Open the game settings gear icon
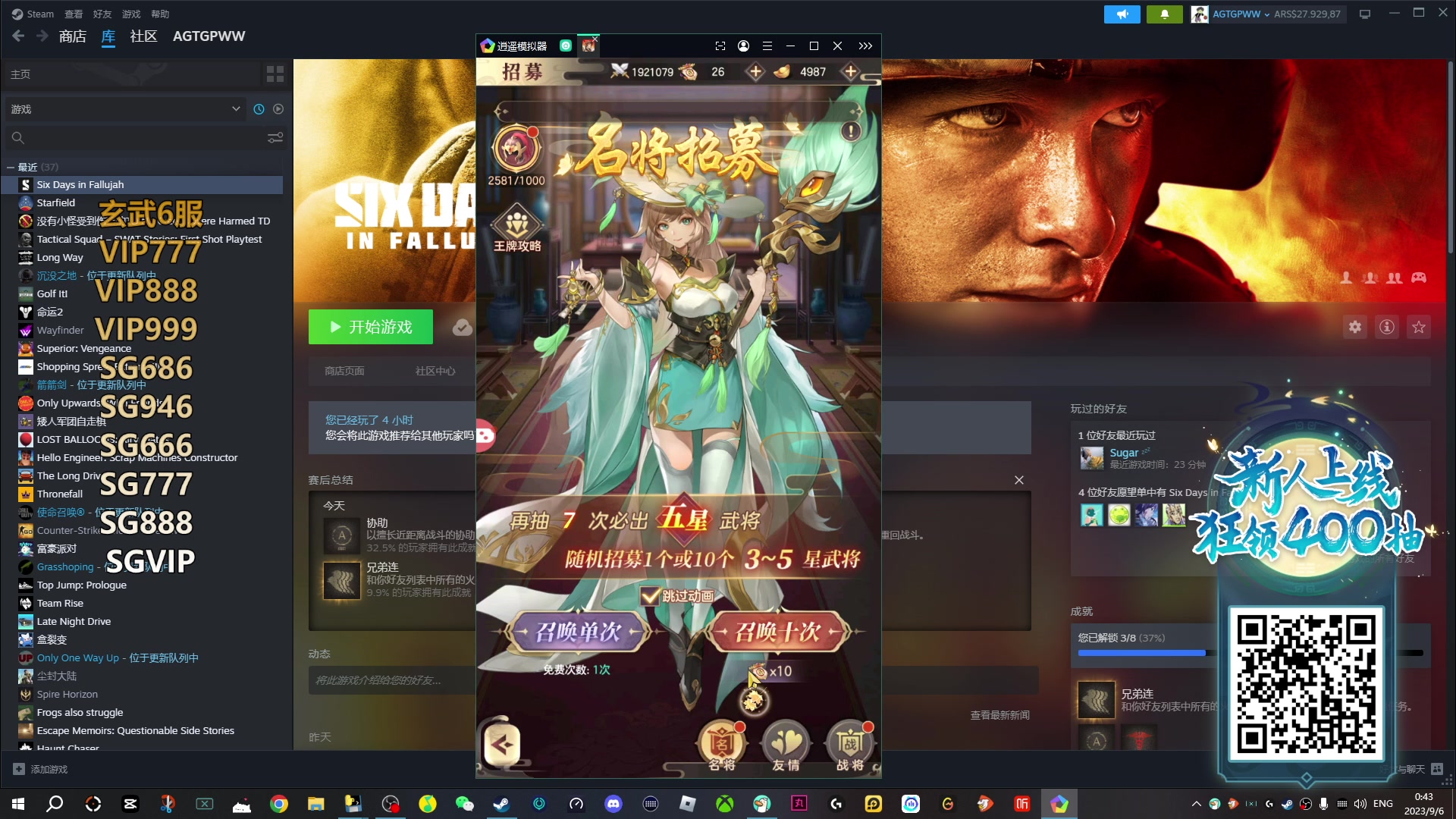The width and height of the screenshot is (1456, 819). click(x=1355, y=327)
